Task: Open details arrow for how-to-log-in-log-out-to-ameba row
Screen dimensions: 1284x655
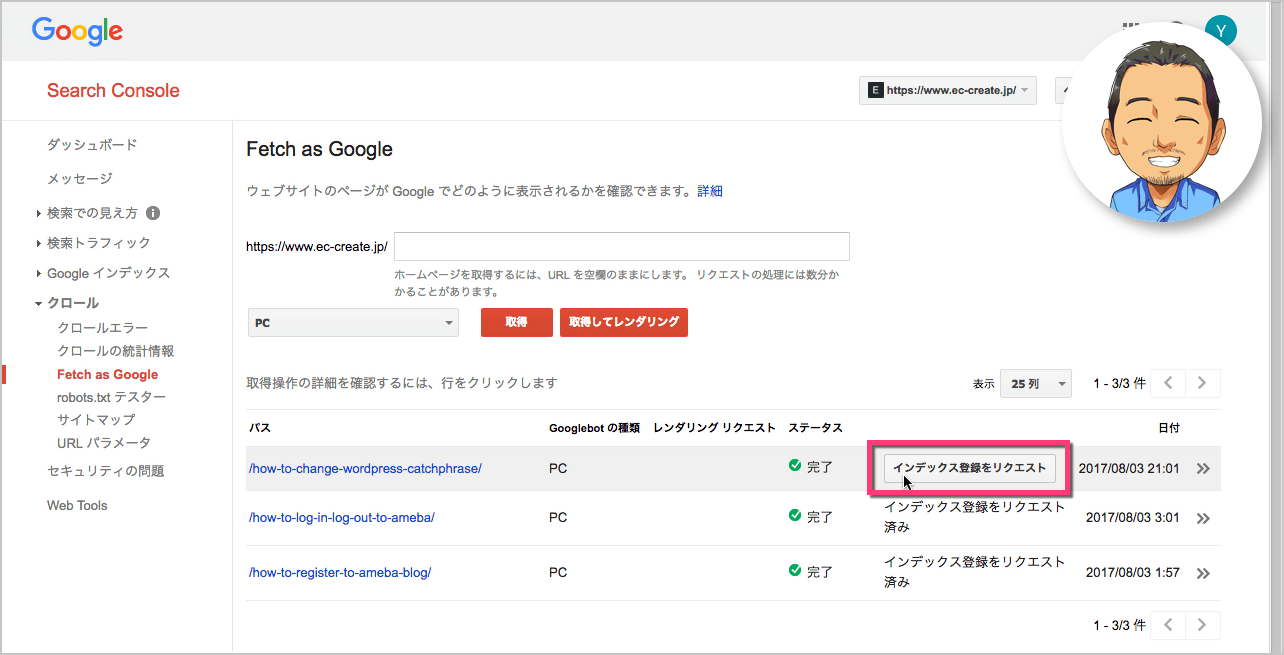Action: pyautogui.click(x=1202, y=518)
